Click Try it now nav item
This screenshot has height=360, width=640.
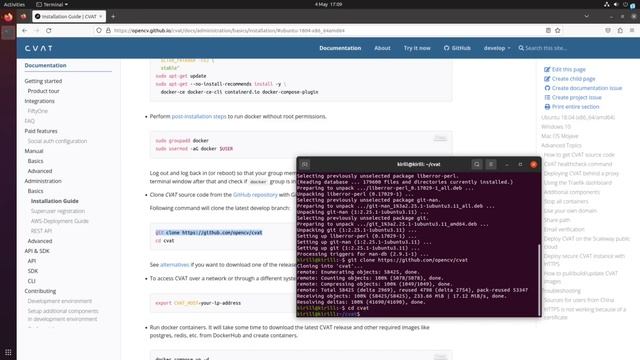tap(417, 48)
